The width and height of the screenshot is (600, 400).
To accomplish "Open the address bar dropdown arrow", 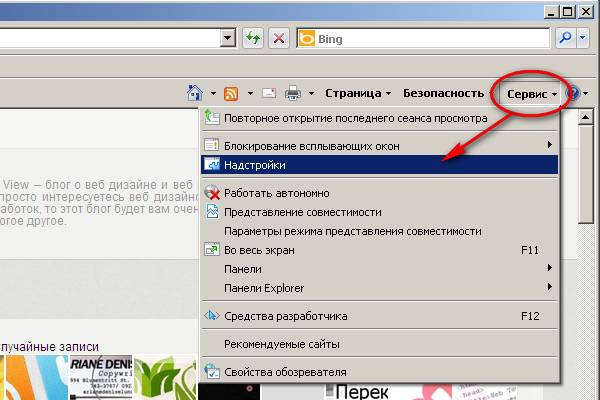I will [228, 38].
